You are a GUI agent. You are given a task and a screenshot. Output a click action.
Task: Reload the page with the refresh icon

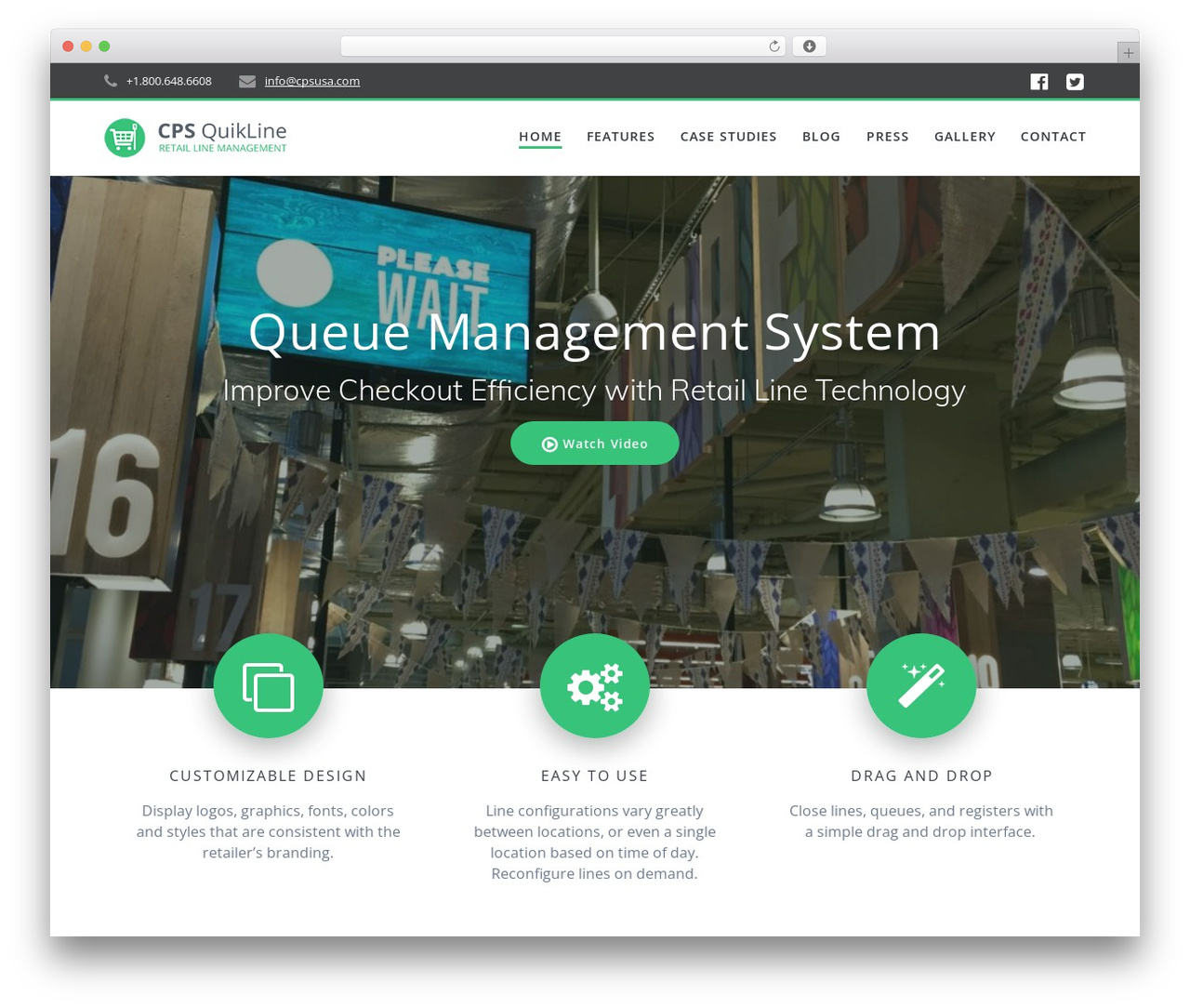pos(774,46)
